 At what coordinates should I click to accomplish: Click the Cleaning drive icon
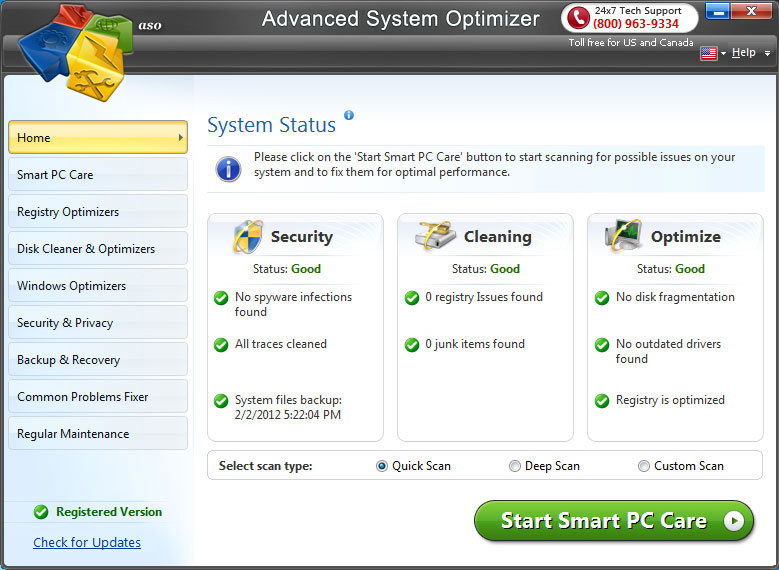(x=436, y=237)
